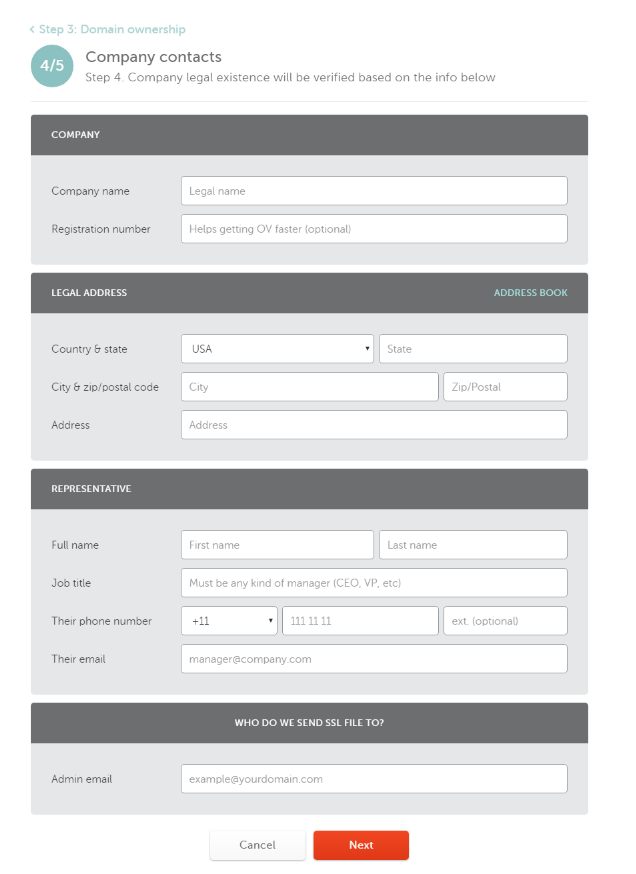
Task: Select the First name field
Action: [x=277, y=545]
